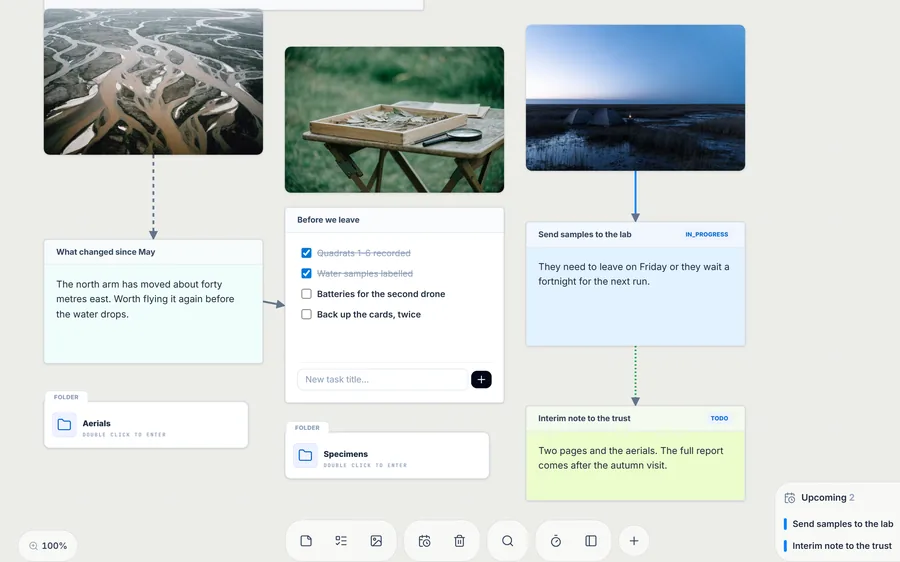Image resolution: width=900 pixels, height=562 pixels.
Task: Open Send samples to the lab in Upcoming
Action: (x=843, y=524)
